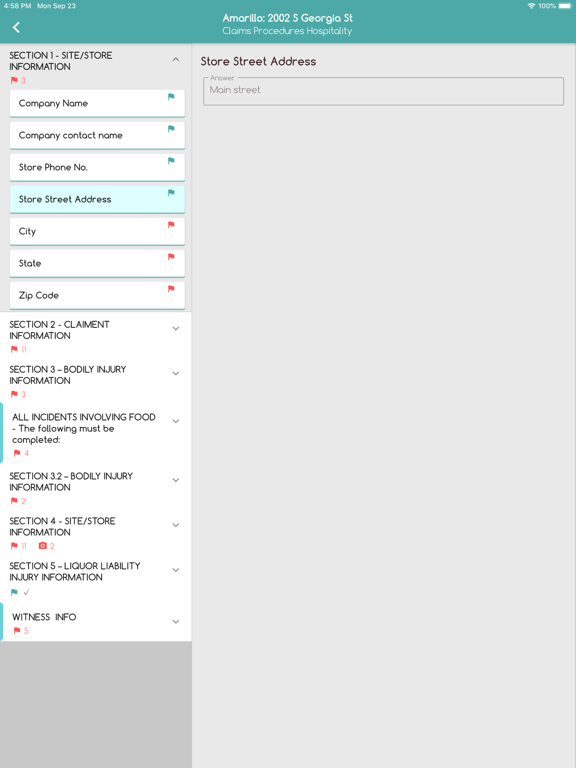Click the WITNESS INFO title text
576x768 pixels.
(44, 617)
